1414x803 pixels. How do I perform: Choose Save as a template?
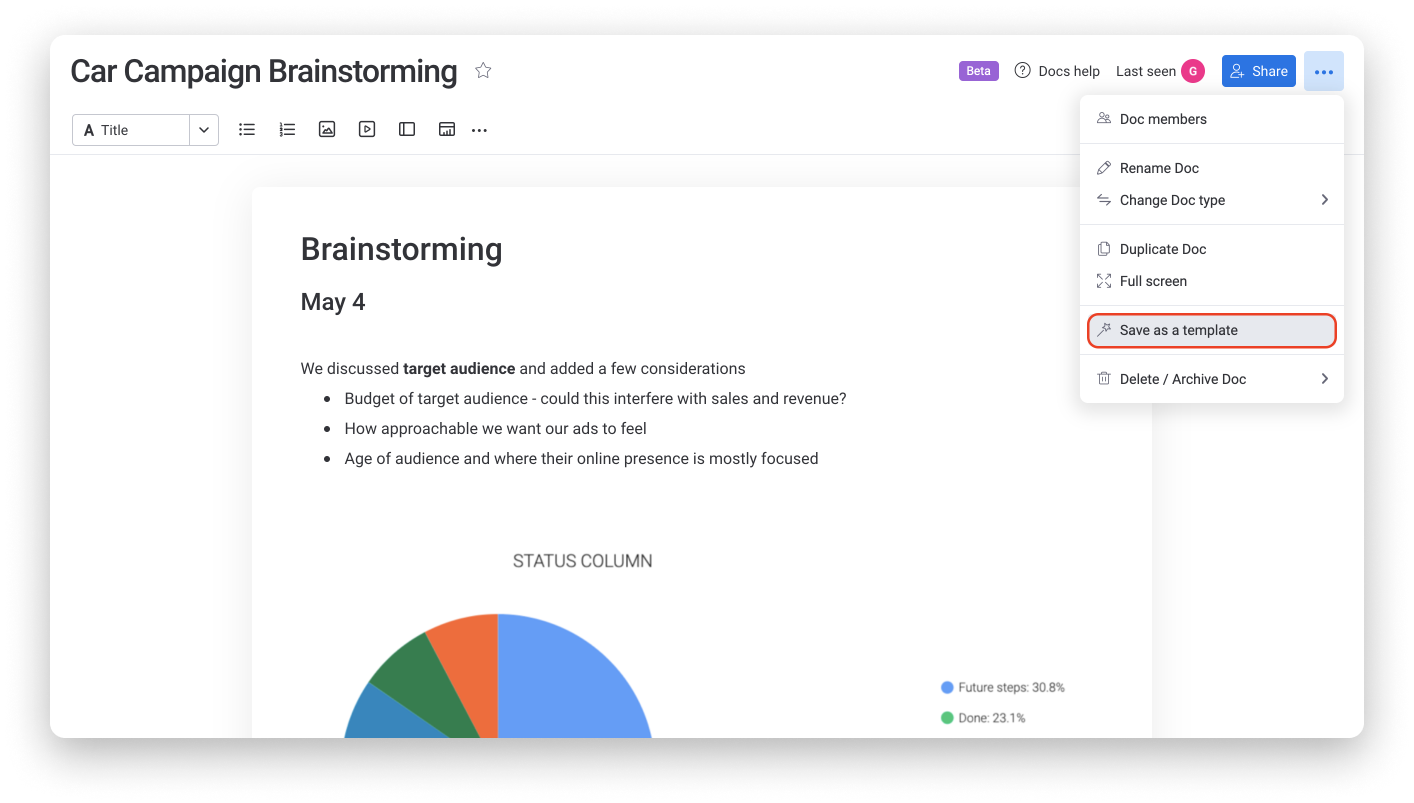(1212, 330)
